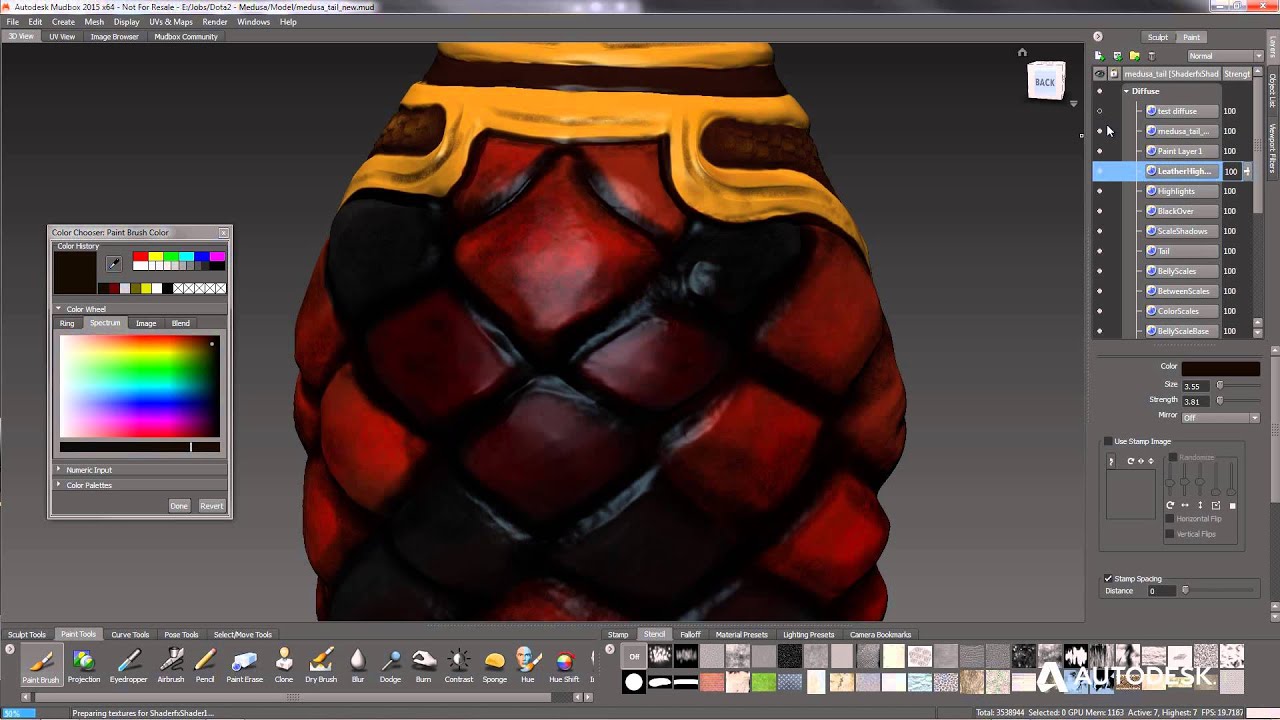Open the Viewport Filters side tab
1280x720 pixels.
tap(1273, 148)
